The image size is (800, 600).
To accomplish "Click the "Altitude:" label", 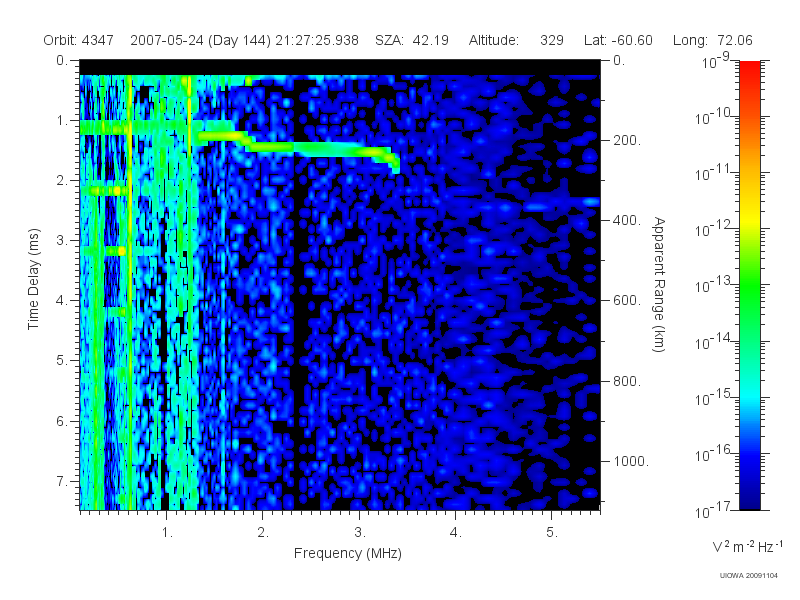I will point(494,40).
